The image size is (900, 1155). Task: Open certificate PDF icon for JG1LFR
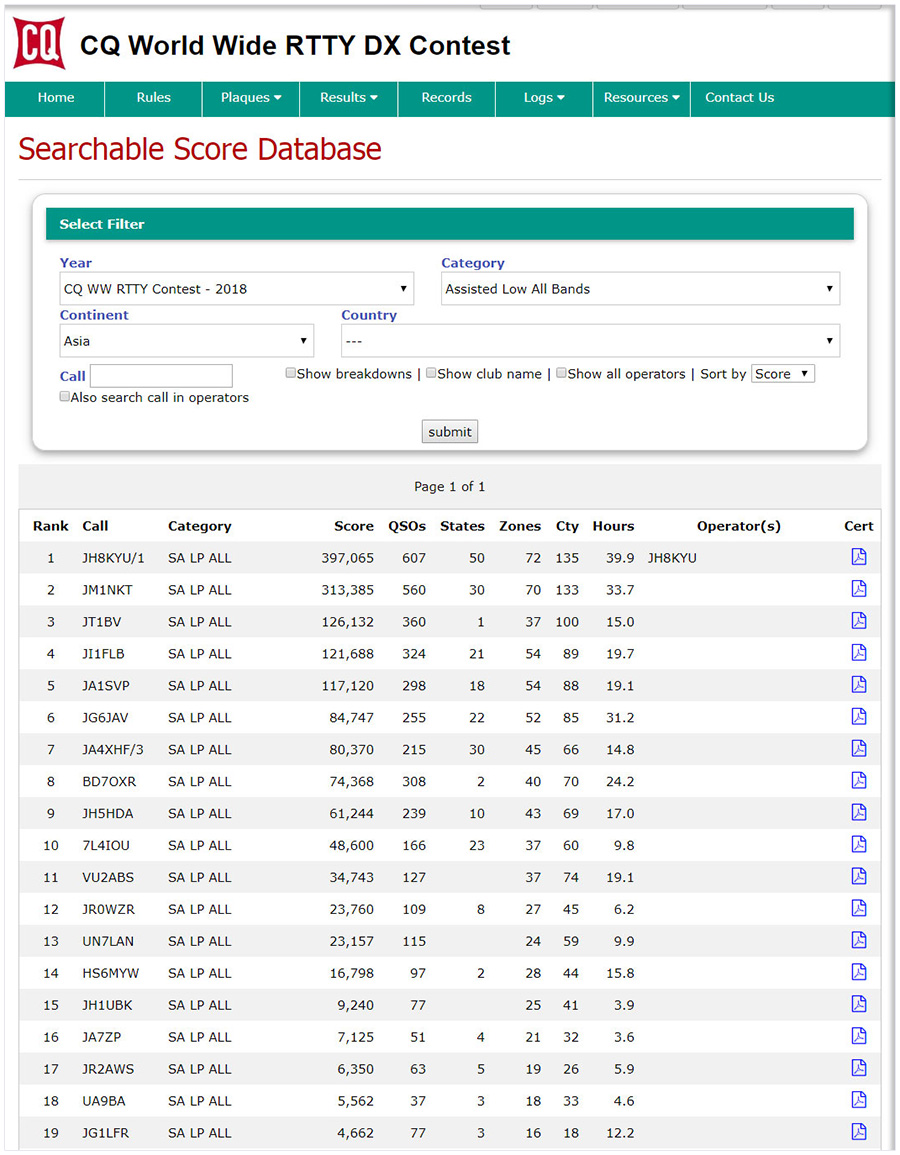click(858, 1132)
